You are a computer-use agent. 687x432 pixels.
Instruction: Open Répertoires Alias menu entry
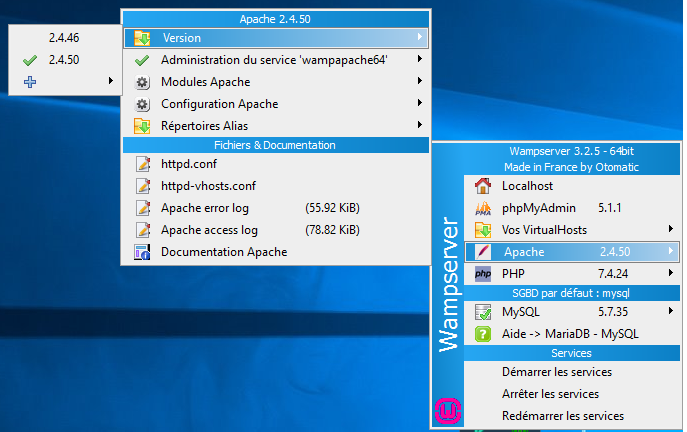coord(276,126)
